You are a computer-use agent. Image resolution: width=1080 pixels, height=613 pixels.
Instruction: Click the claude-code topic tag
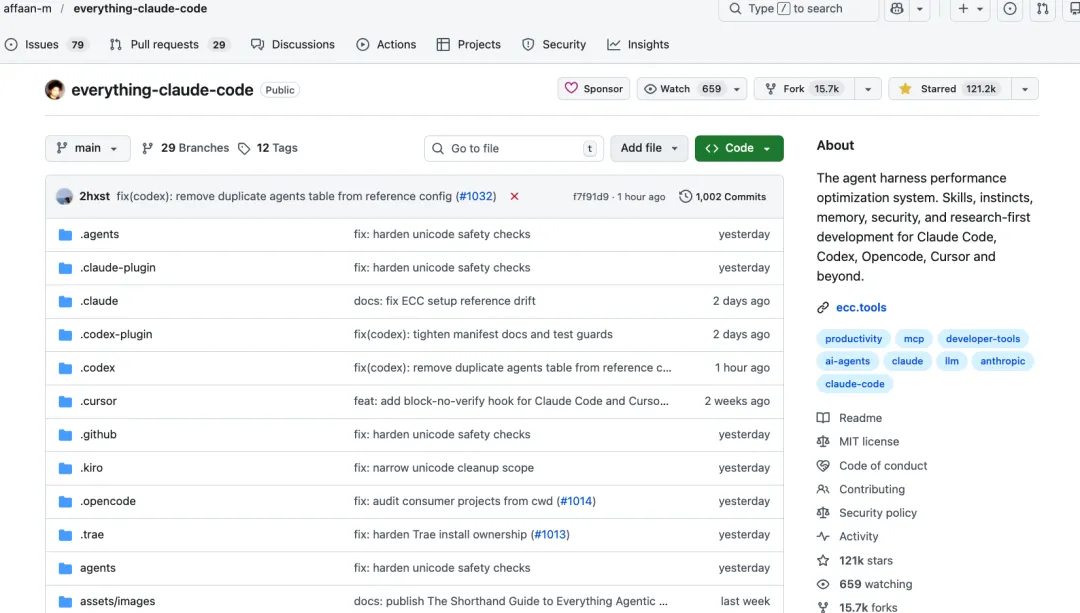point(855,384)
